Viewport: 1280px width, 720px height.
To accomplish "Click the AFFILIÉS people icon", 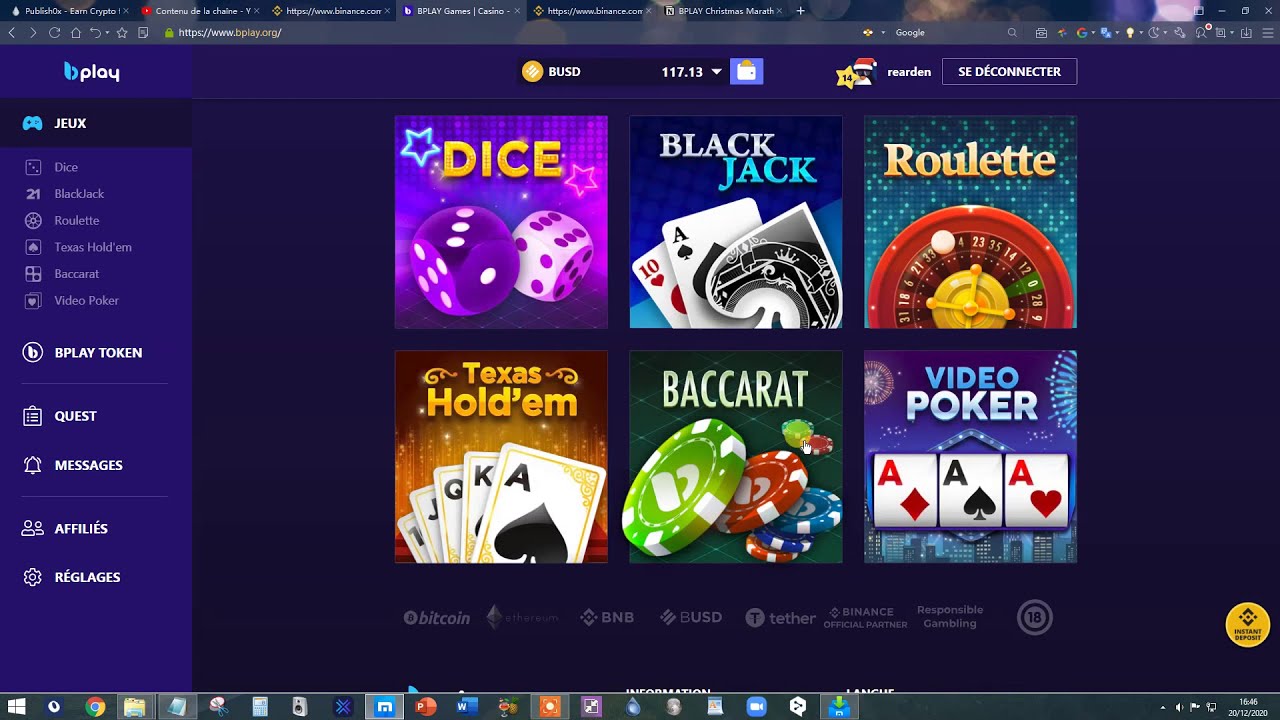I will pos(33,528).
